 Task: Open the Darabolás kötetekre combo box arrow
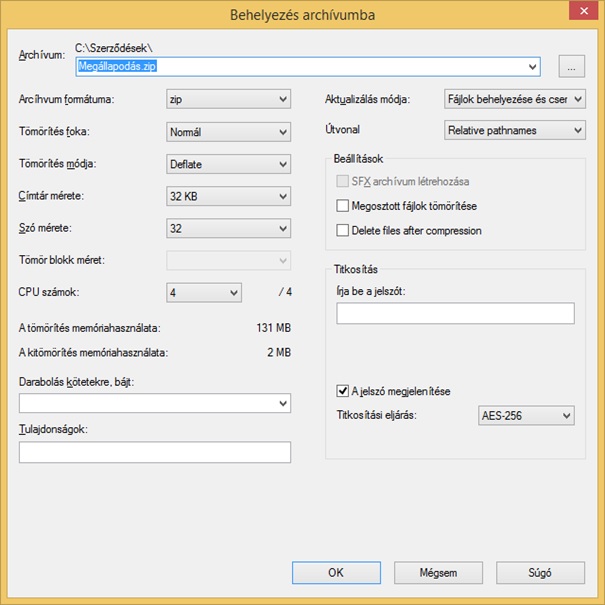click(281, 404)
